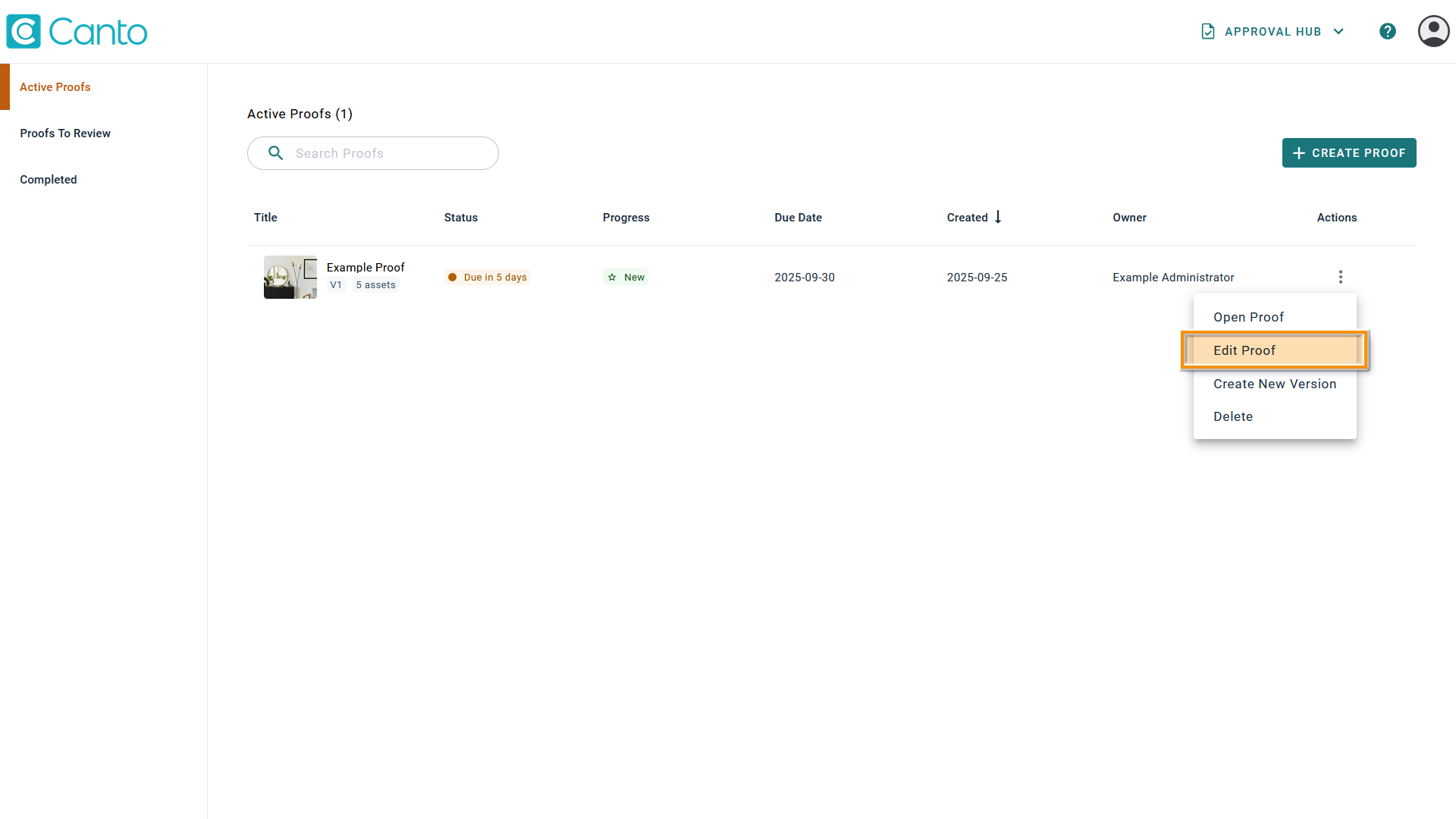Click the Example Proof thumbnail image
The height and width of the screenshot is (819, 1456).
pos(290,277)
